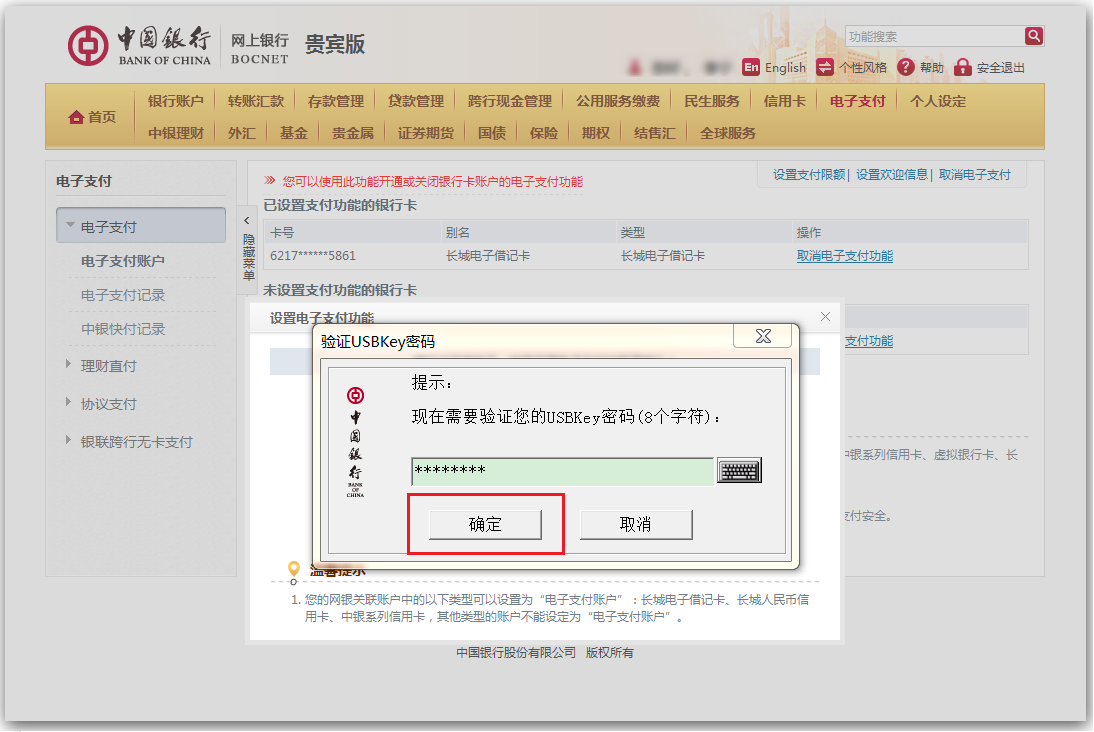Open the virtual keyboard icon

[739, 471]
